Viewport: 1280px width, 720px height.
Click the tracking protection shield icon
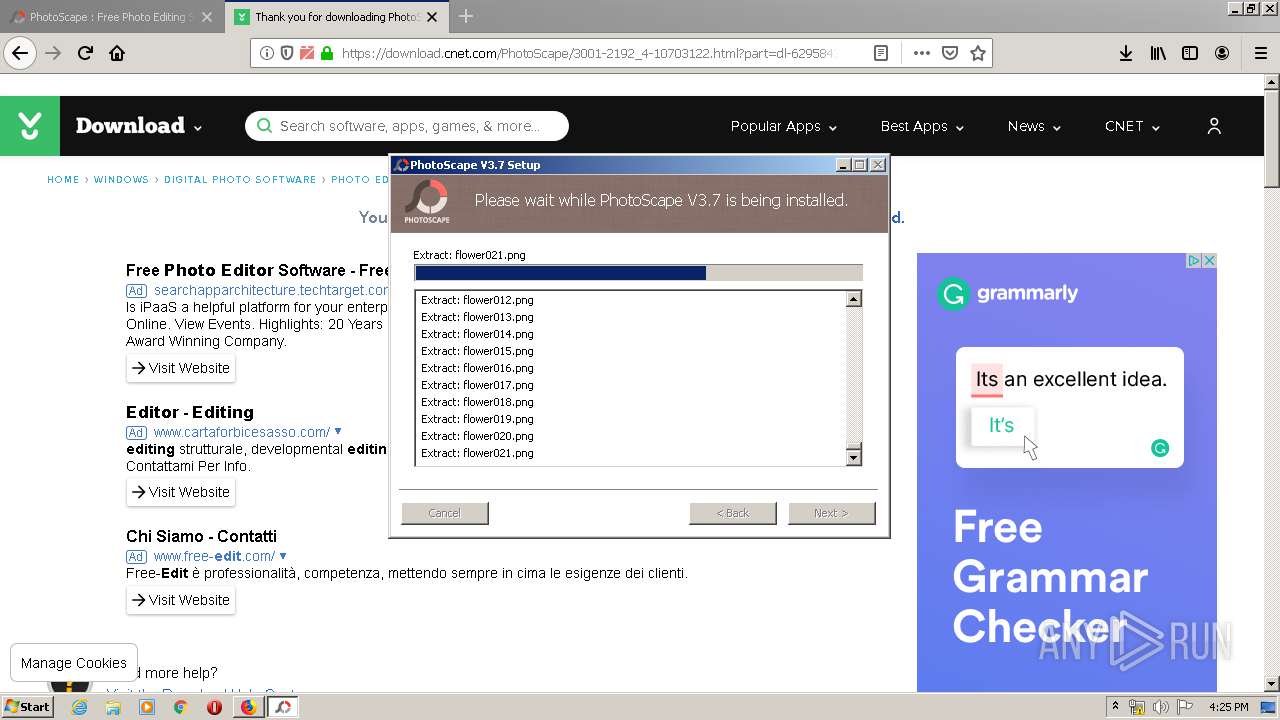tap(287, 53)
